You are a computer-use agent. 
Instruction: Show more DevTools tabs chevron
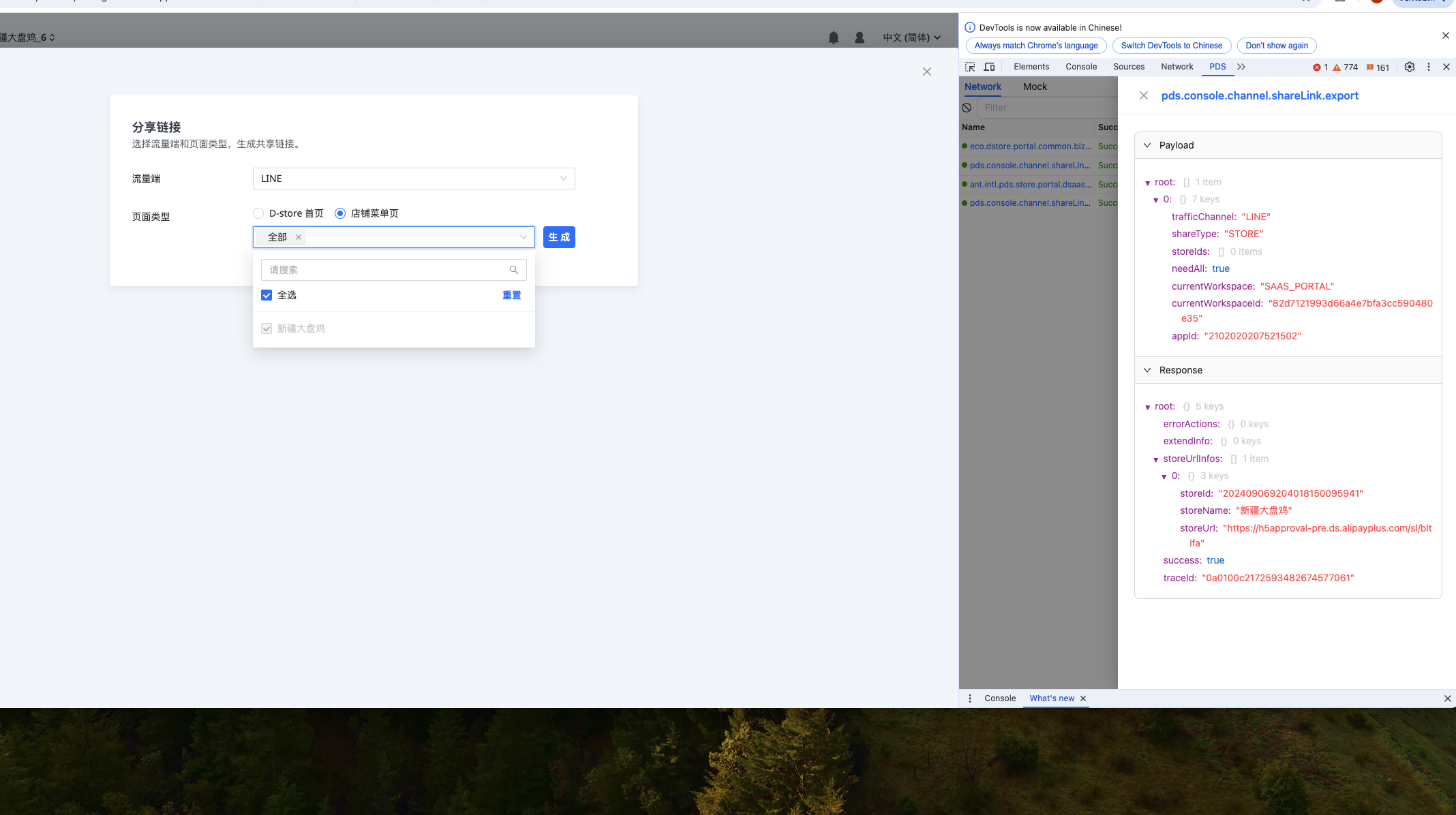pyautogui.click(x=1241, y=67)
